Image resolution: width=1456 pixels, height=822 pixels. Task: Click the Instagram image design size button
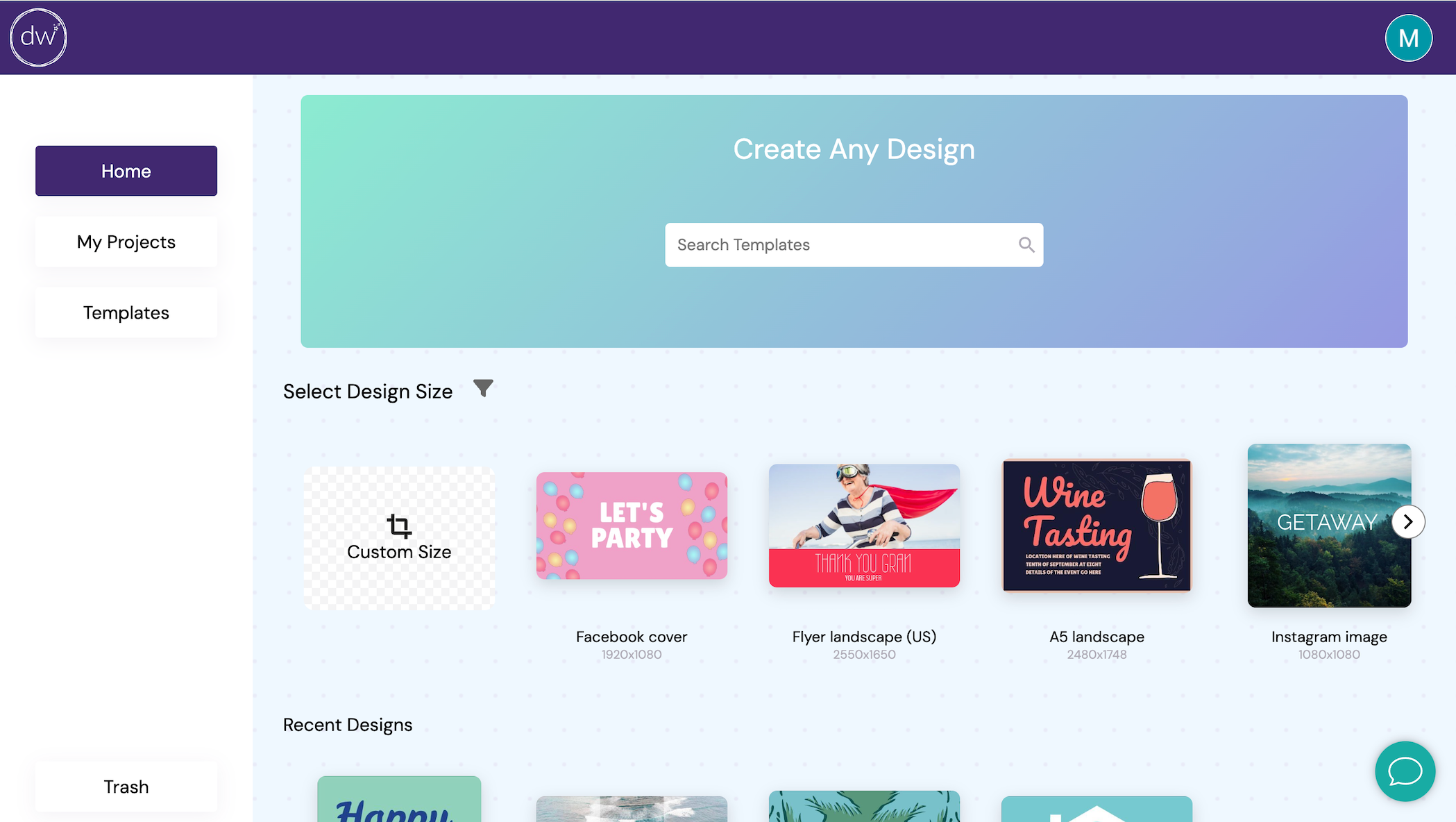click(1329, 525)
